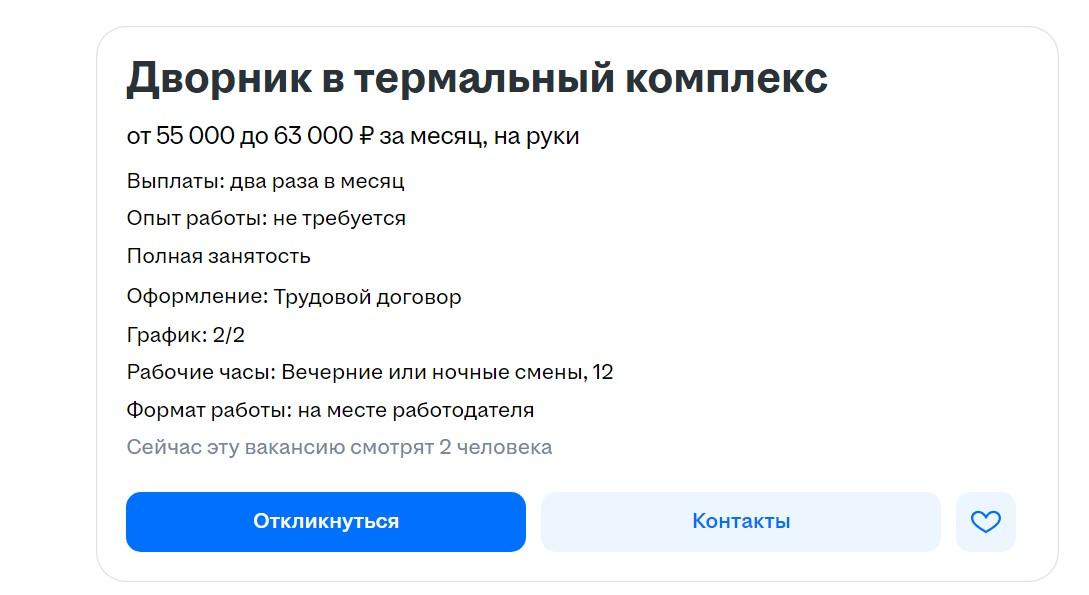Click the 'Выплаты: два раза в месяц' line
The height and width of the screenshot is (595, 1089).
(265, 181)
